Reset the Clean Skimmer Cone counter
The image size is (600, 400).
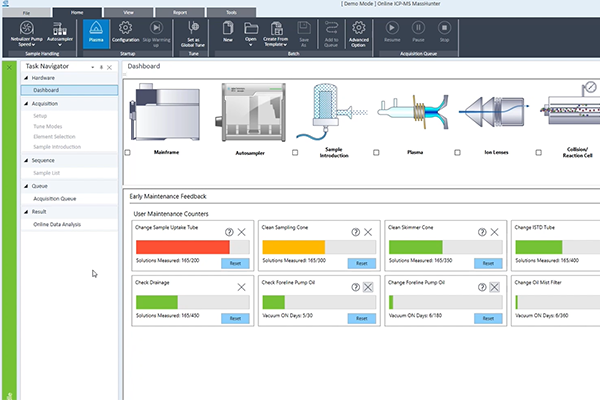pos(488,263)
